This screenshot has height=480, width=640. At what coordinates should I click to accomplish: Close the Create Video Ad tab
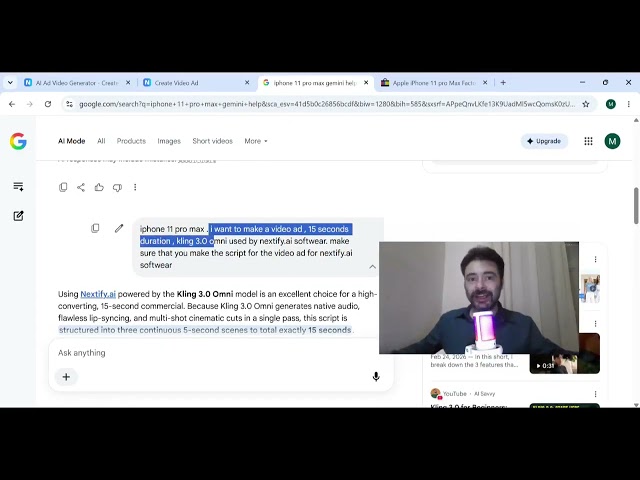247,82
